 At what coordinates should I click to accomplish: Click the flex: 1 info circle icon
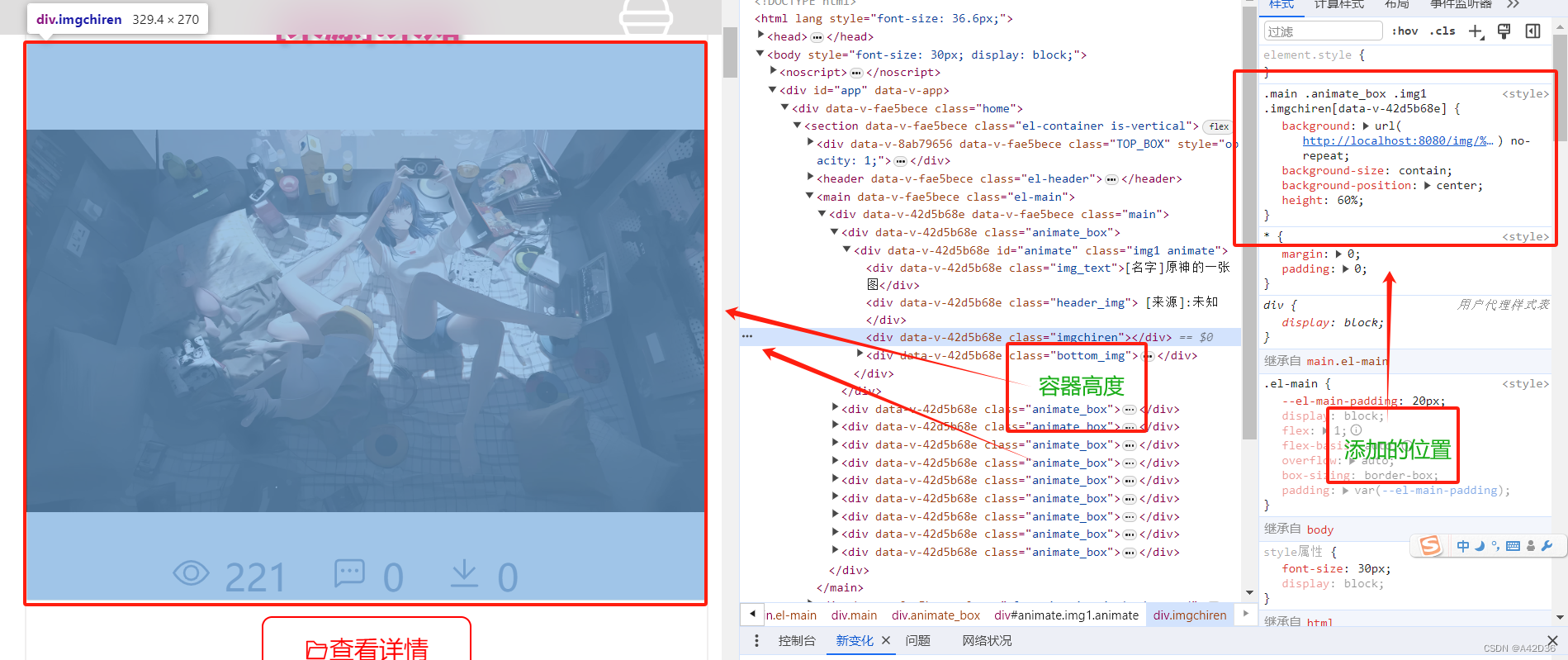click(1356, 431)
